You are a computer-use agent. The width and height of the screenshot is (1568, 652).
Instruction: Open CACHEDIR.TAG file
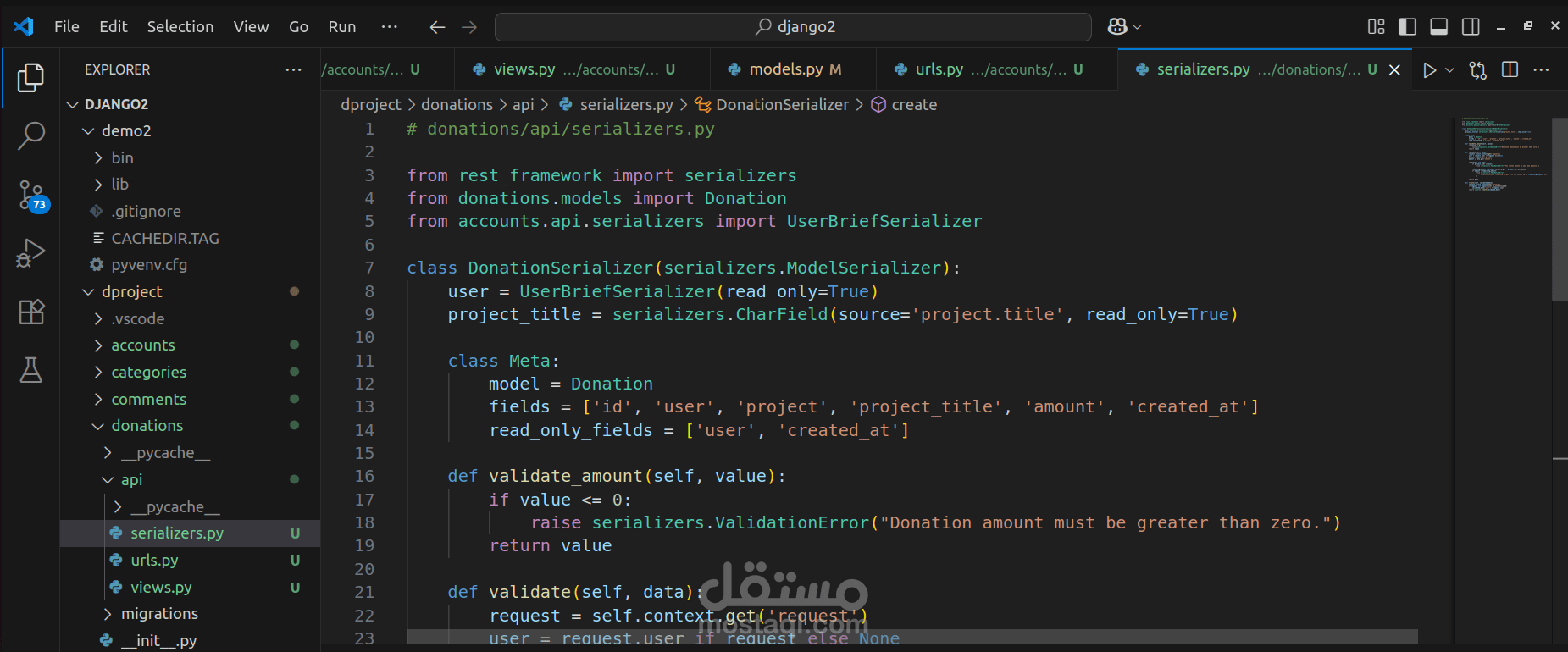pyautogui.click(x=165, y=239)
